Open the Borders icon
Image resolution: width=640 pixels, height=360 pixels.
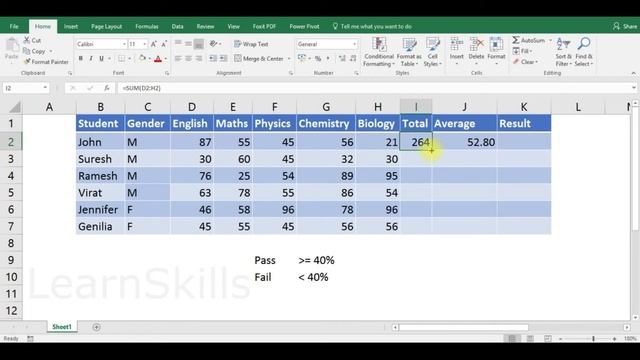[122, 59]
